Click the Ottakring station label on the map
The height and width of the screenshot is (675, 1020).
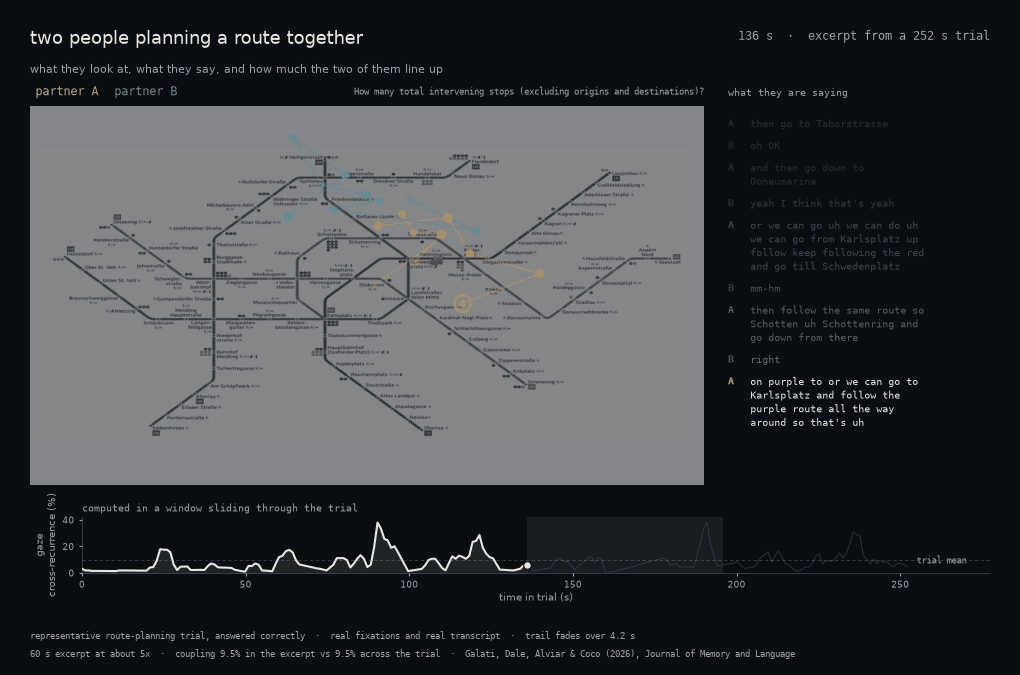pyautogui.click(x=127, y=222)
